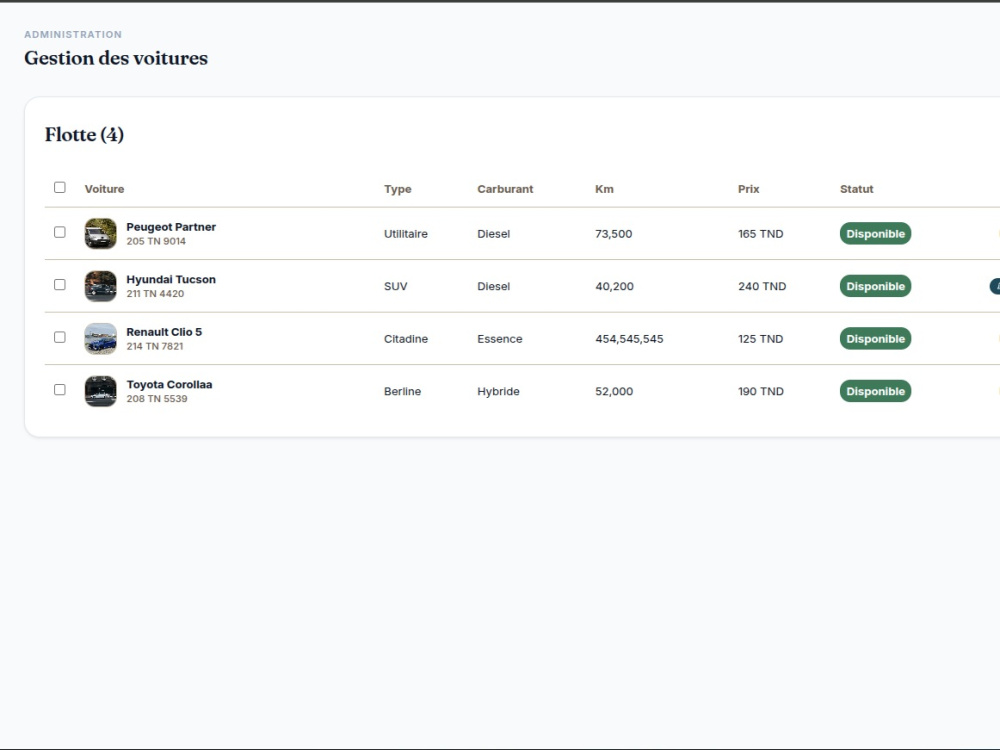Click the Citadine type cell
This screenshot has width=1000, height=750.
tap(406, 339)
